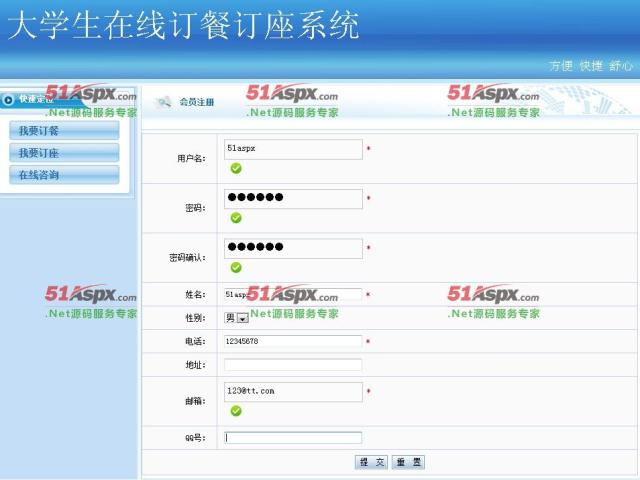Click the 快速定位 header arrow icon
The height and width of the screenshot is (480, 640).
8,100
